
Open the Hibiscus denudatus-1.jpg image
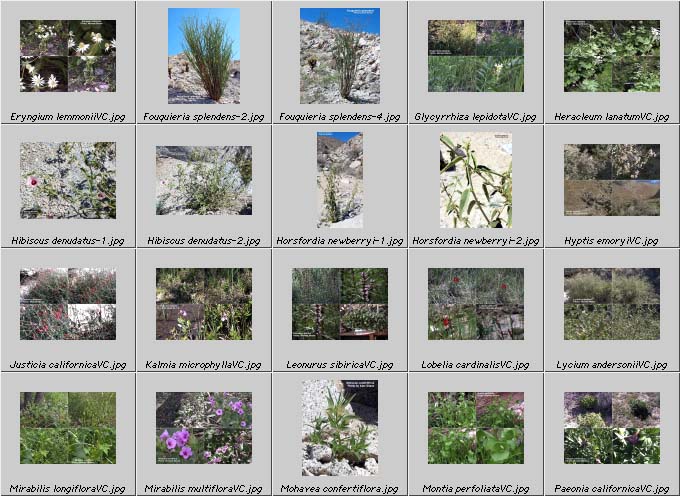coord(68,180)
